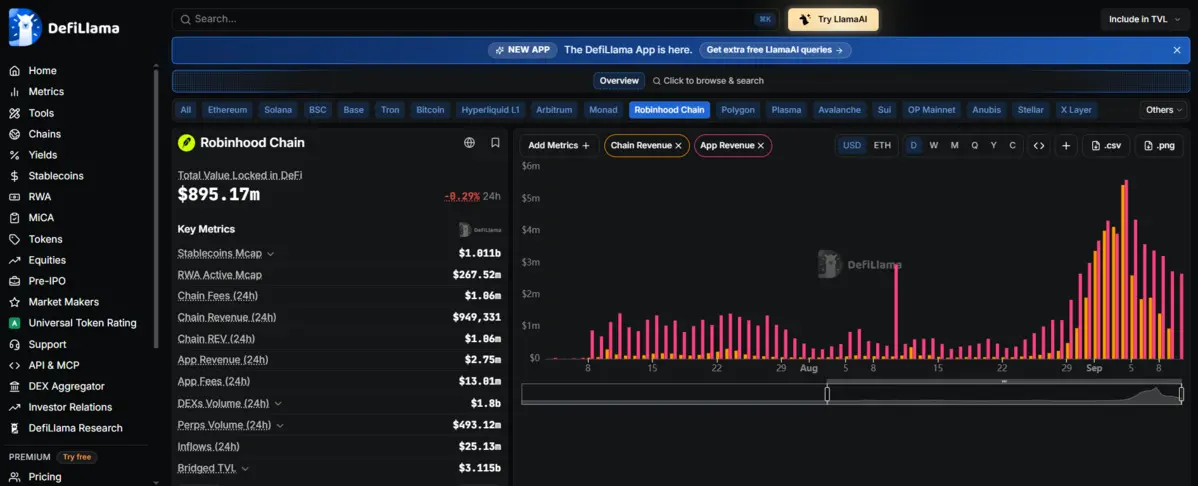Expand Stablecoins Mcap details

270,254
